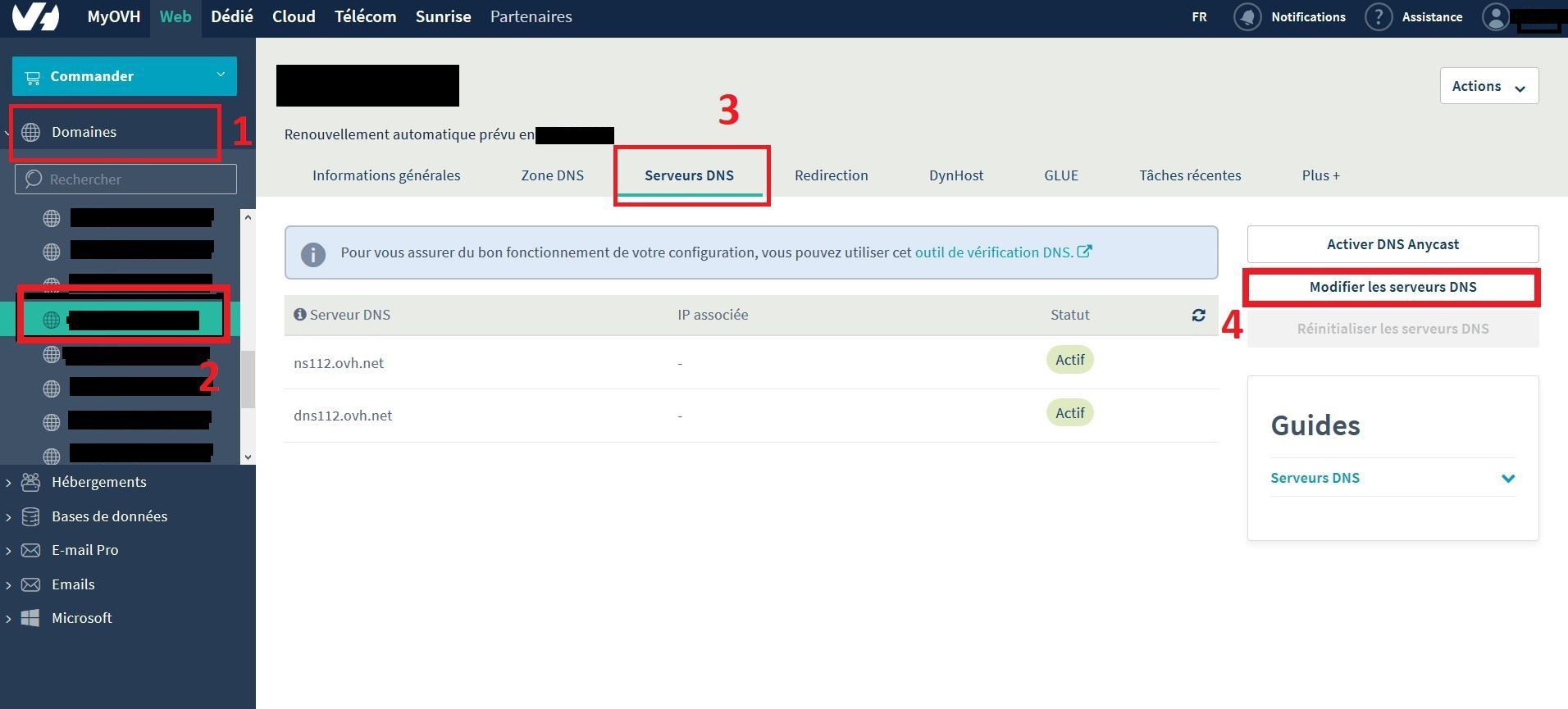Image resolution: width=1568 pixels, height=709 pixels.
Task: Click the OVH logo icon
Action: (x=36, y=16)
